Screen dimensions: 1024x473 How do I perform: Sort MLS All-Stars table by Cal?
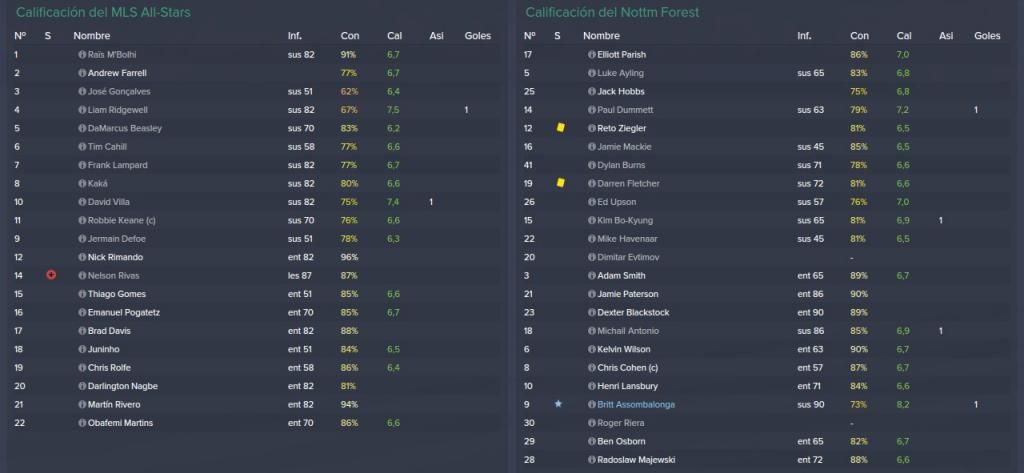point(394,36)
